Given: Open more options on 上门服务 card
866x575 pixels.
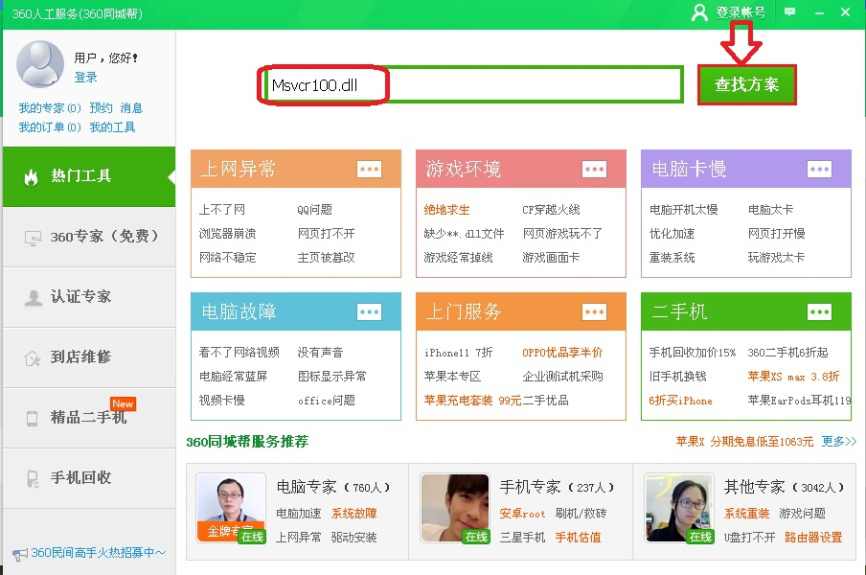Looking at the screenshot, I should click(594, 312).
